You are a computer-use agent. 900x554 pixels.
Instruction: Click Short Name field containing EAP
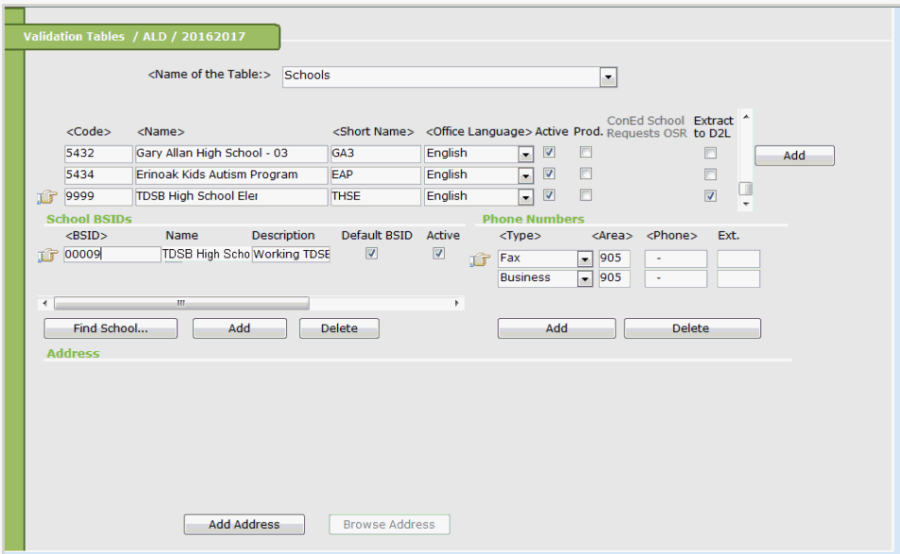pyautogui.click(x=375, y=175)
